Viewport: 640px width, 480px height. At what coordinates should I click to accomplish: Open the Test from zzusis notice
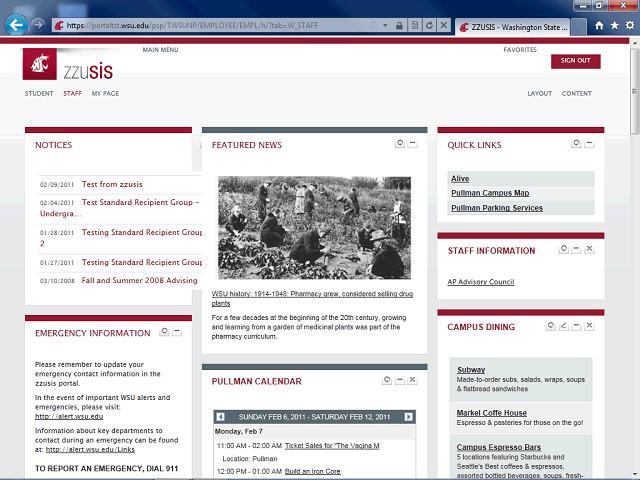[x=112, y=184]
